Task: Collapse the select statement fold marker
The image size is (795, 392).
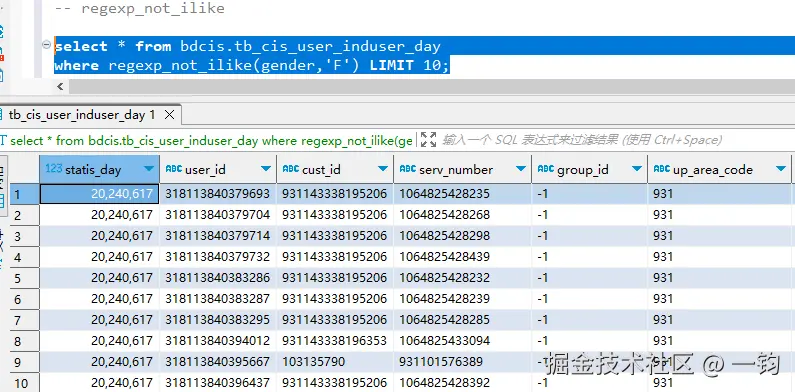Action: pos(46,45)
